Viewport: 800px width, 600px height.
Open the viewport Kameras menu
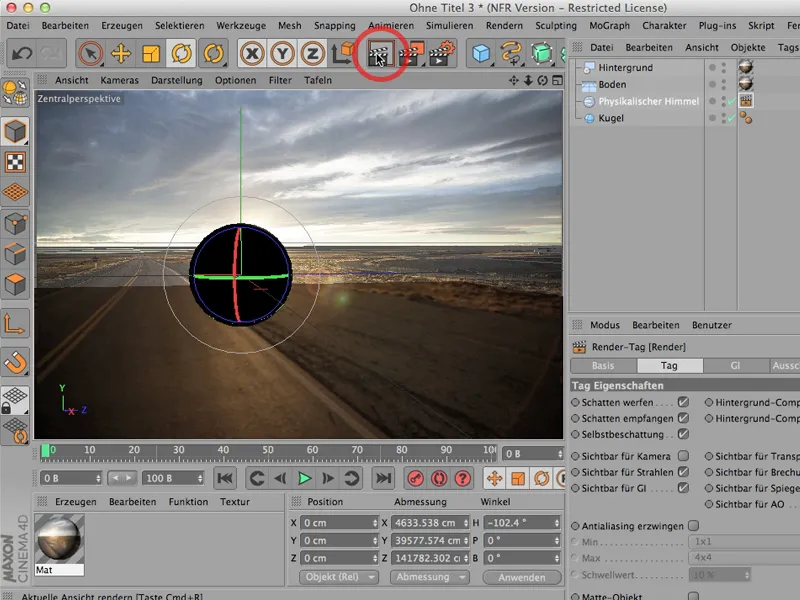tap(119, 80)
